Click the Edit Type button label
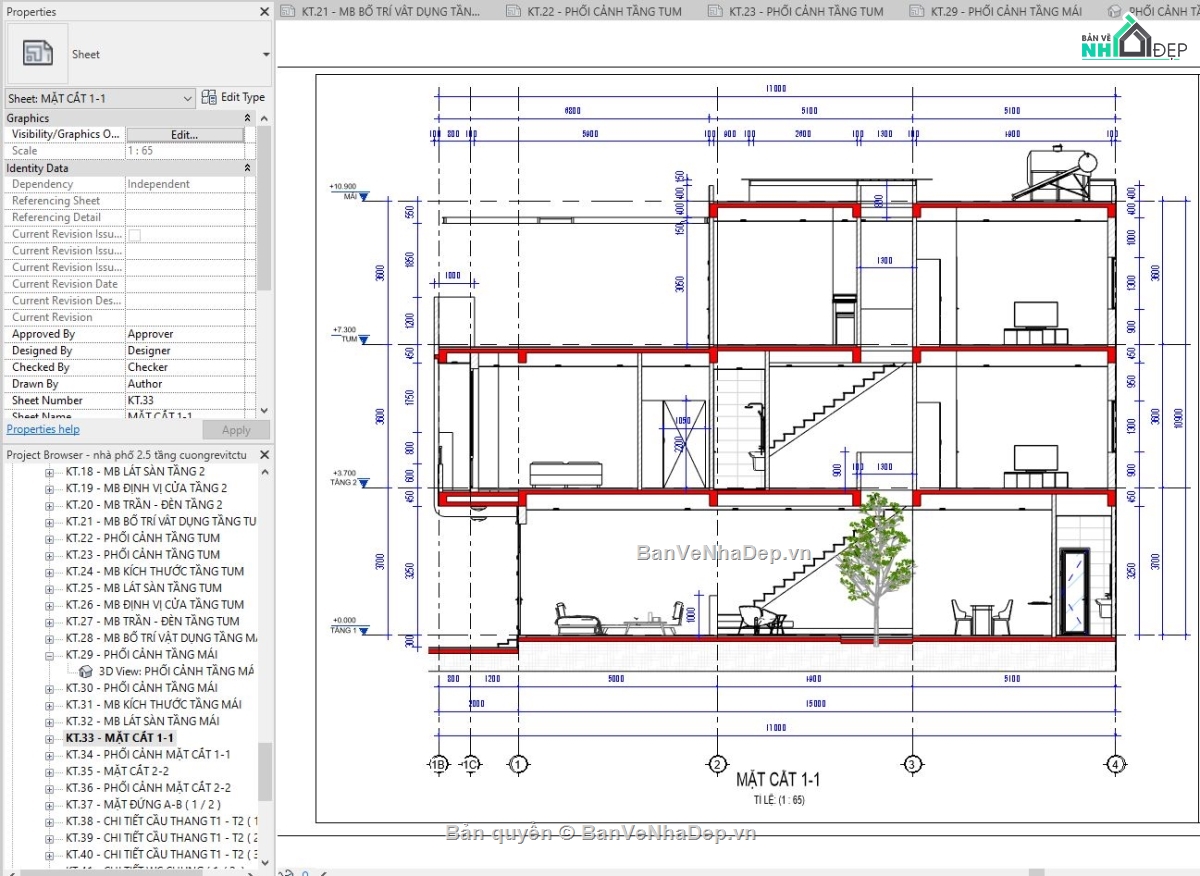Image resolution: width=1200 pixels, height=876 pixels. (x=243, y=97)
